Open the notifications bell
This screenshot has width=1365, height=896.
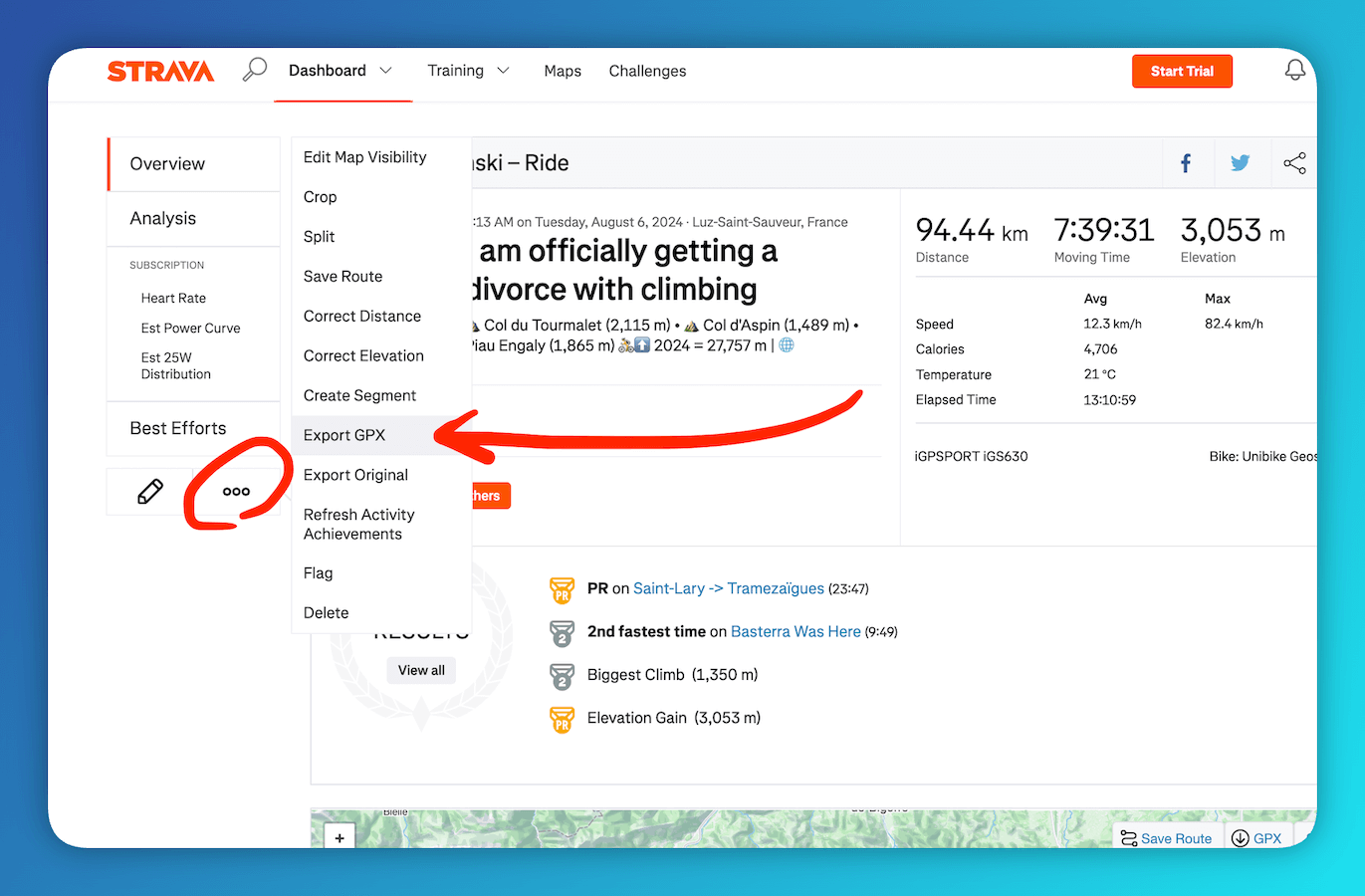point(1294,71)
